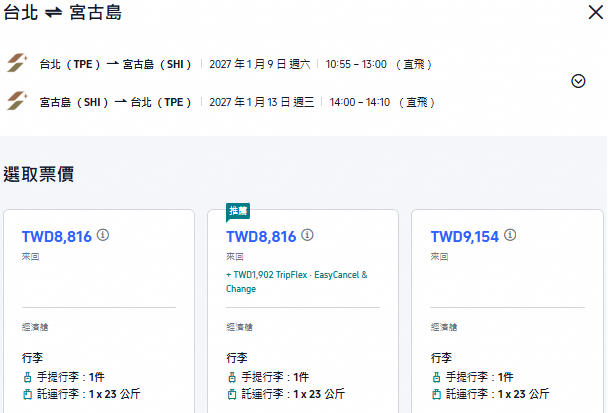Click carry-on bag icon in first fare card

[27, 377]
